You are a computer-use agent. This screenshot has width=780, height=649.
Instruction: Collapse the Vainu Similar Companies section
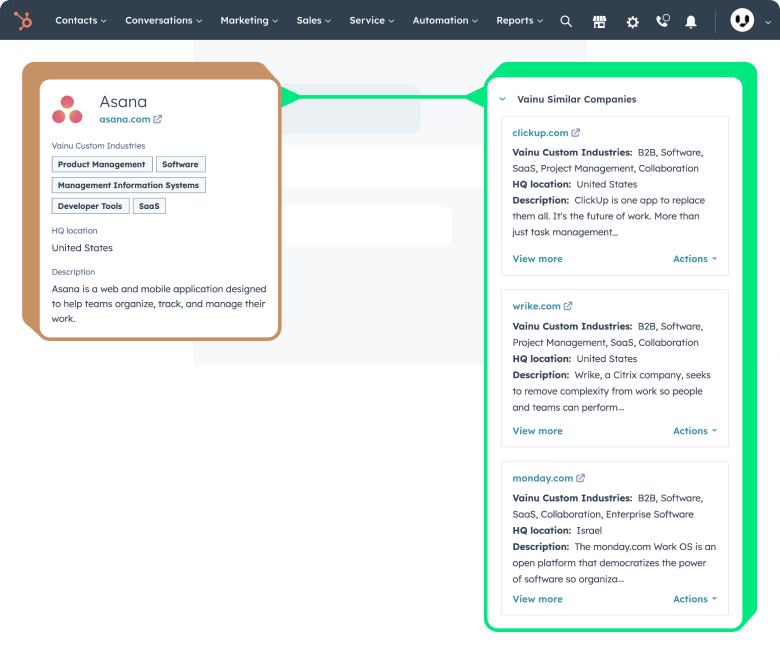coord(503,100)
